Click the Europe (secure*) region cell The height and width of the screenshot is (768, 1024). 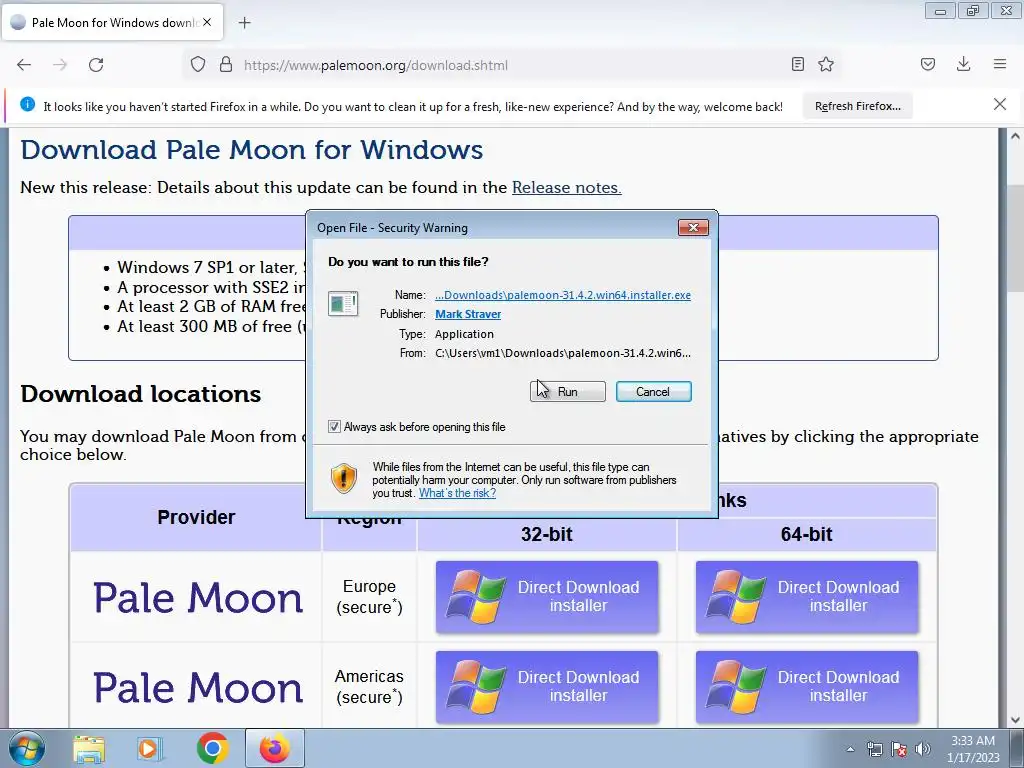coord(369,597)
